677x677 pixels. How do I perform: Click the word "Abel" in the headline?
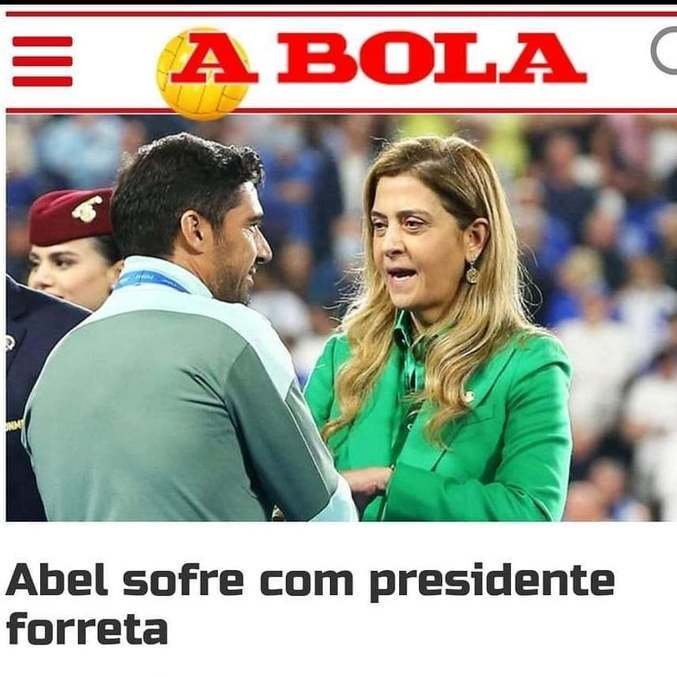pos(57,579)
